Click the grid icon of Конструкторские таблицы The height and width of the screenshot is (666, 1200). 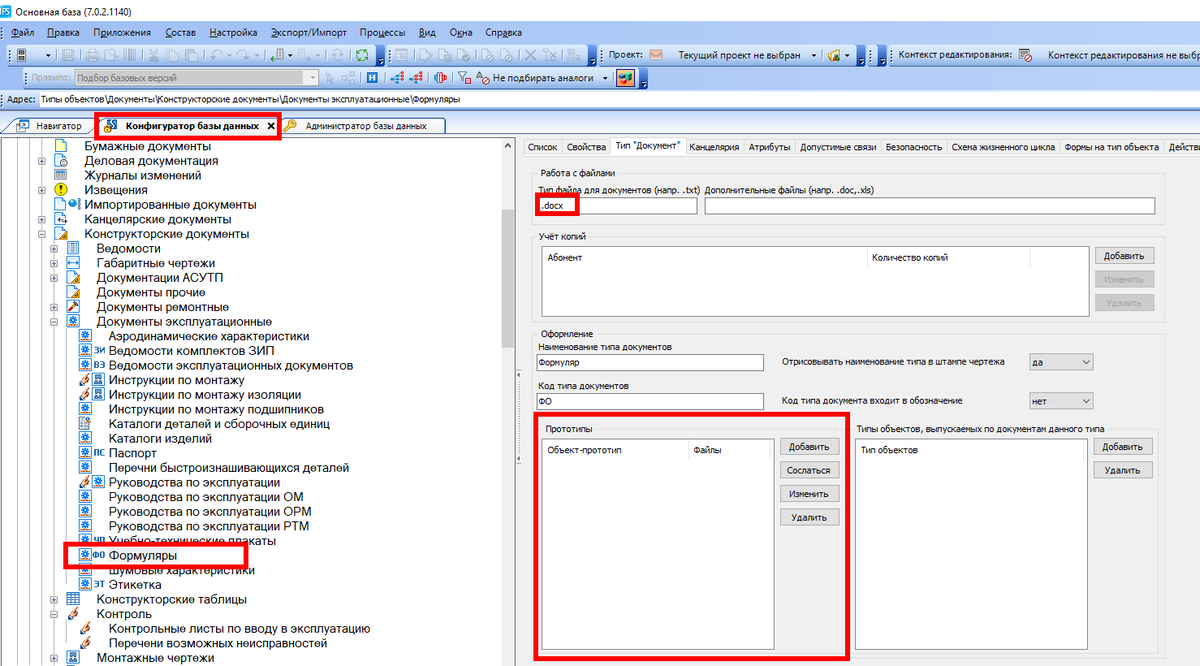click(73, 600)
